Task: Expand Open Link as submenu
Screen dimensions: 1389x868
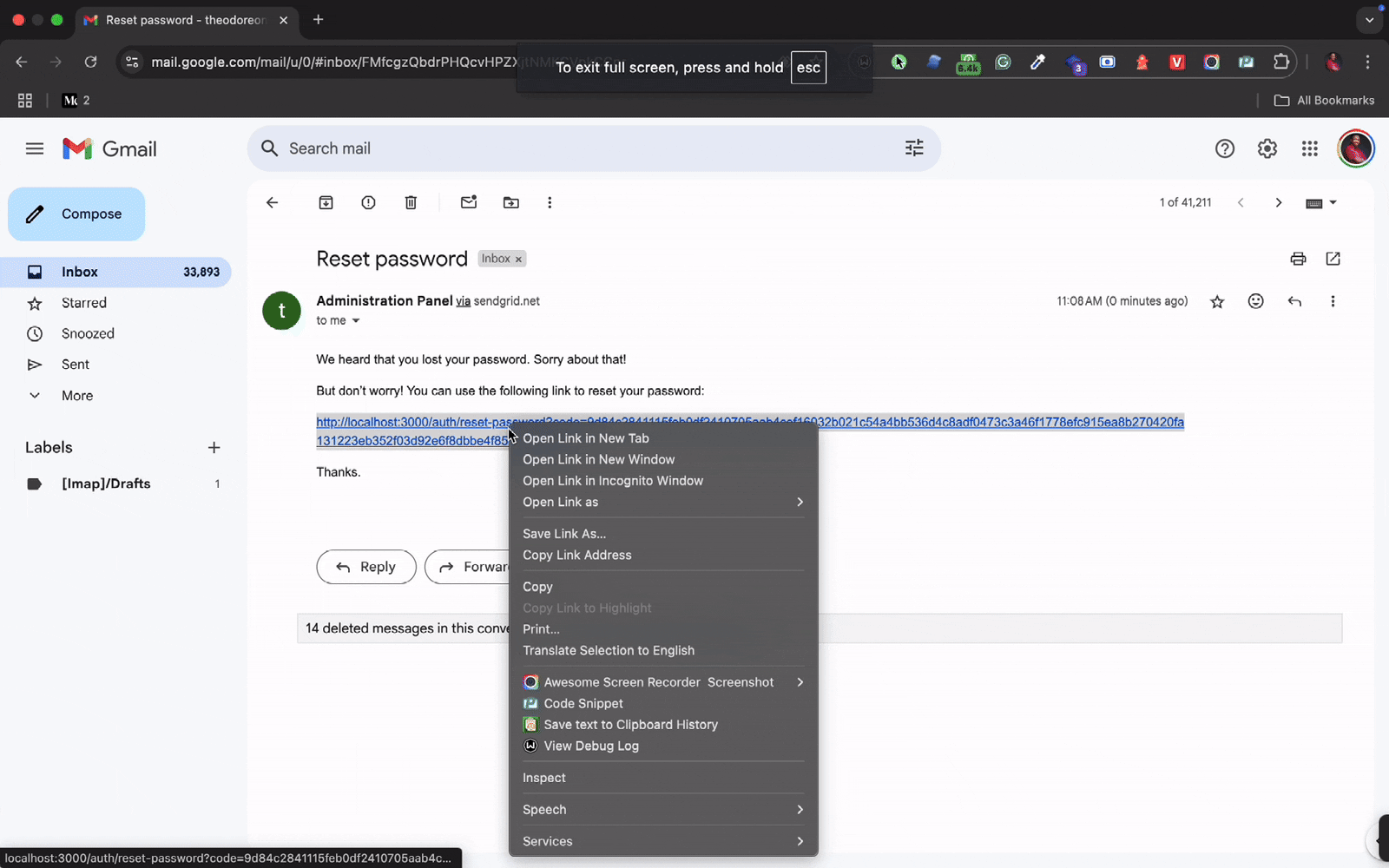Action: (663, 502)
